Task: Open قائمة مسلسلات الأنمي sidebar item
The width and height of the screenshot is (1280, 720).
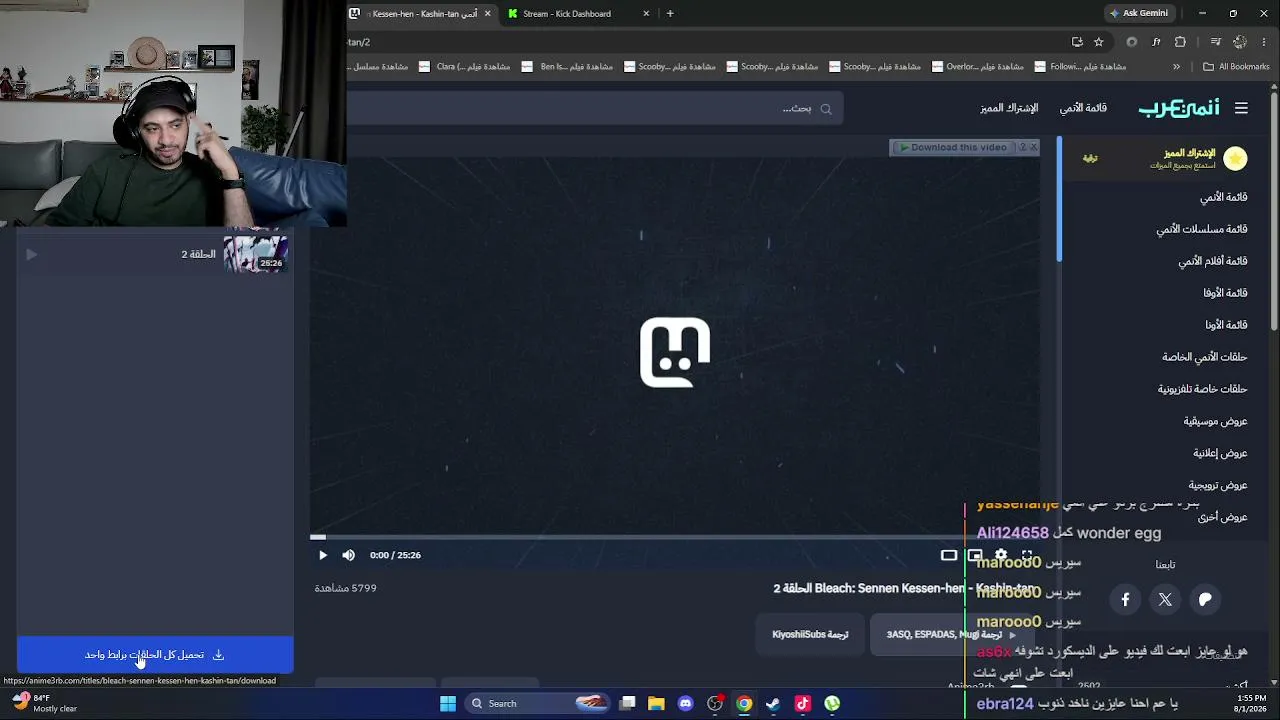Action: pyautogui.click(x=1202, y=229)
